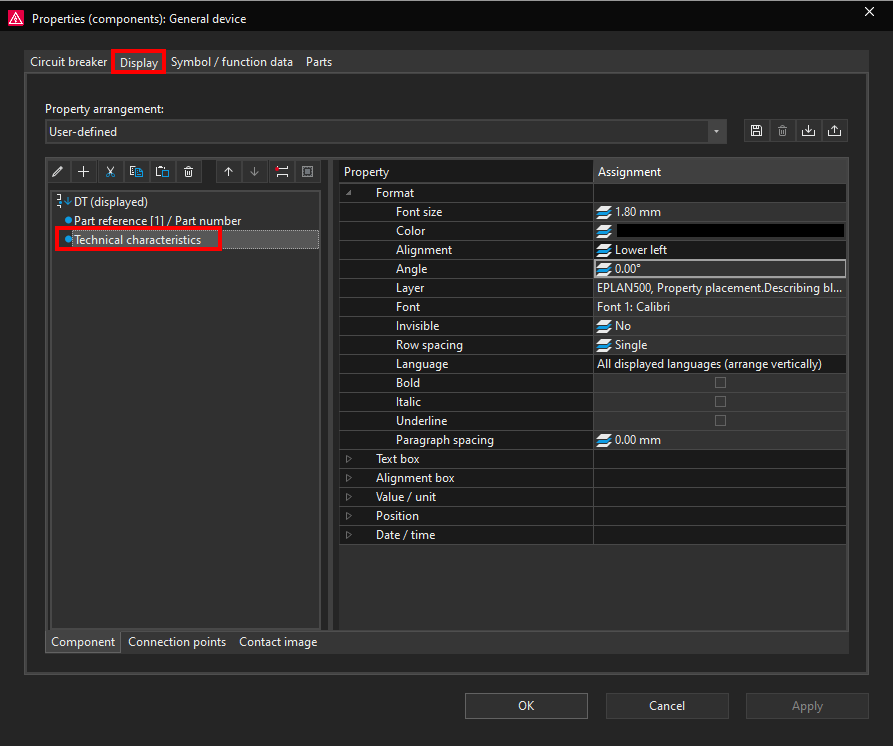Click the undock property icon

pyautogui.click(x=281, y=171)
